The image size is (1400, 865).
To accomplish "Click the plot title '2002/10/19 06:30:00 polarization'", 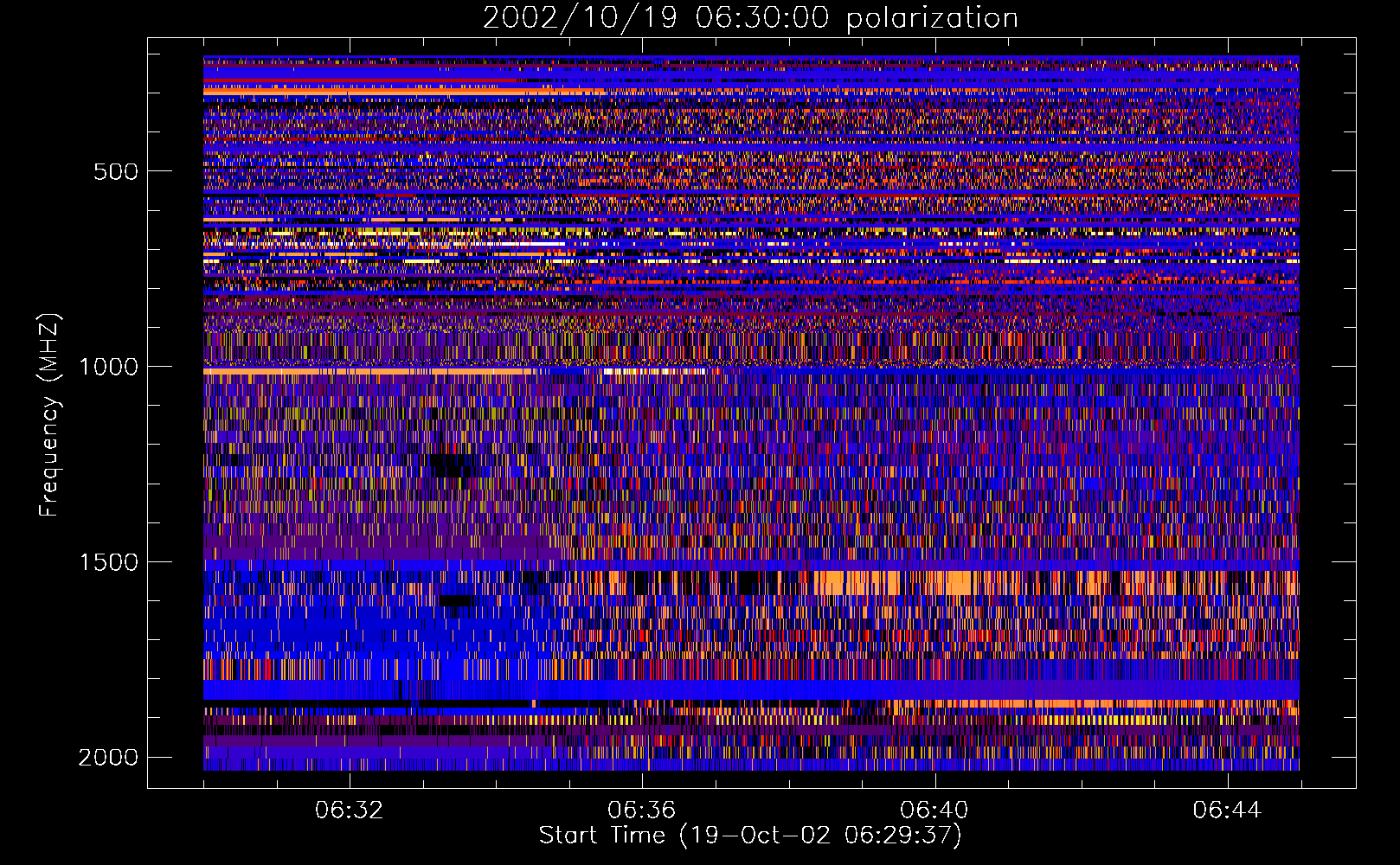I will 750,18.
